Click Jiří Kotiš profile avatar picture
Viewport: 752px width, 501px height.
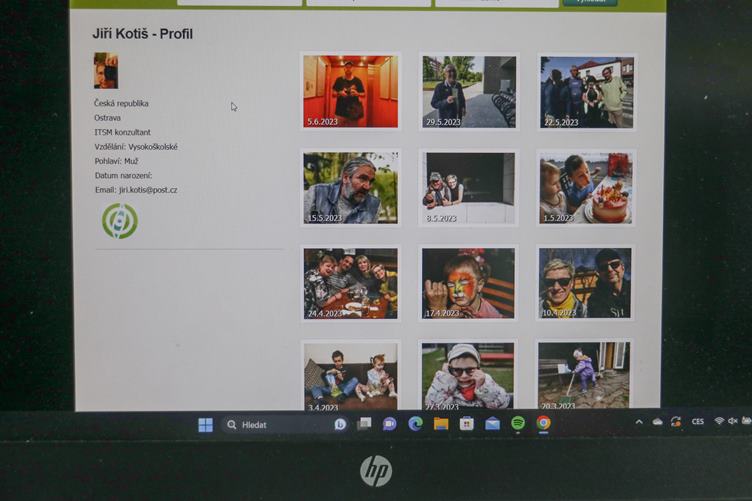click(106, 70)
